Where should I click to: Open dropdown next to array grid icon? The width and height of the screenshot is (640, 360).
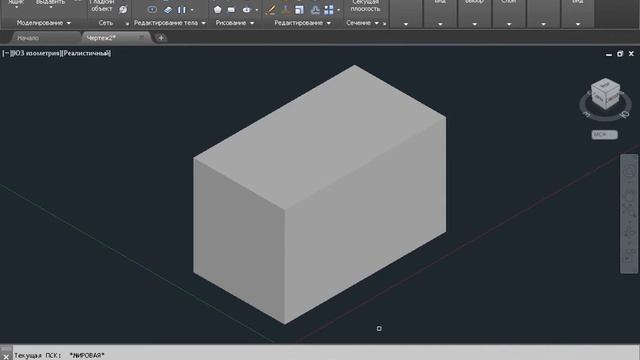coord(338,10)
